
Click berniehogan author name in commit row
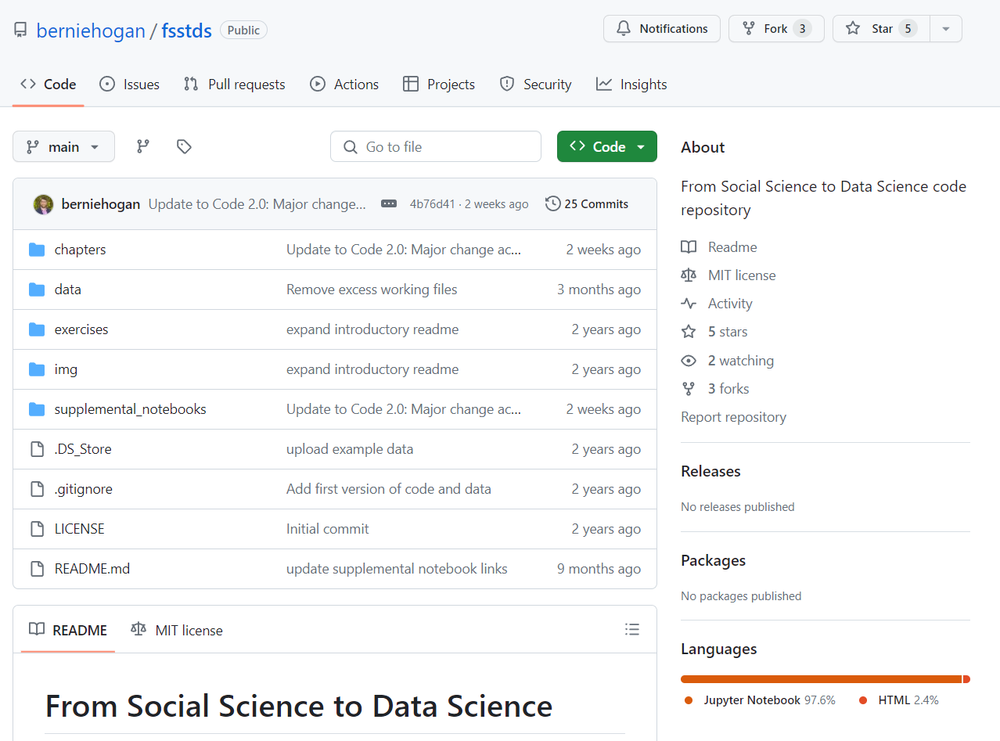(x=101, y=204)
